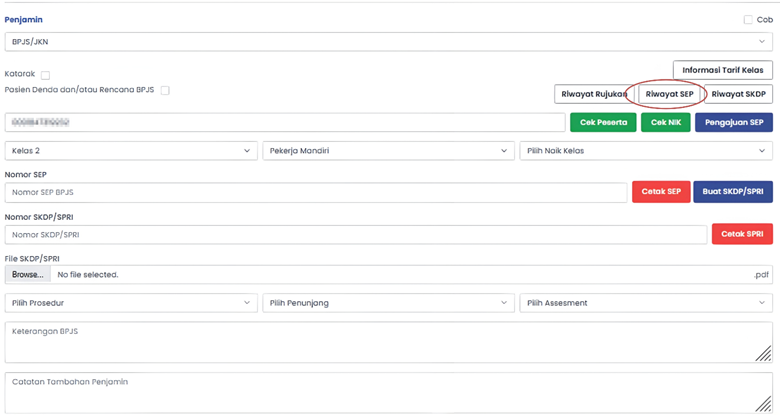Image resolution: width=780 pixels, height=417 pixels.
Task: Click Informasi Tarif Kelas button
Action: (x=722, y=70)
